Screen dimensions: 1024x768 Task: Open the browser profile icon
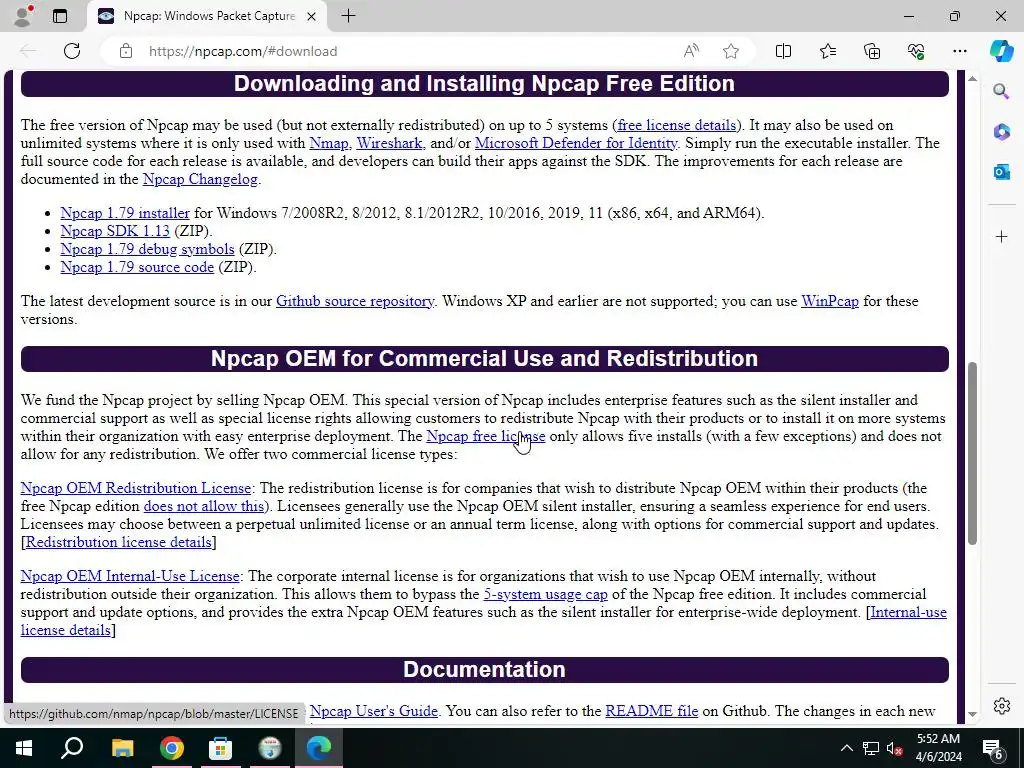(23, 16)
